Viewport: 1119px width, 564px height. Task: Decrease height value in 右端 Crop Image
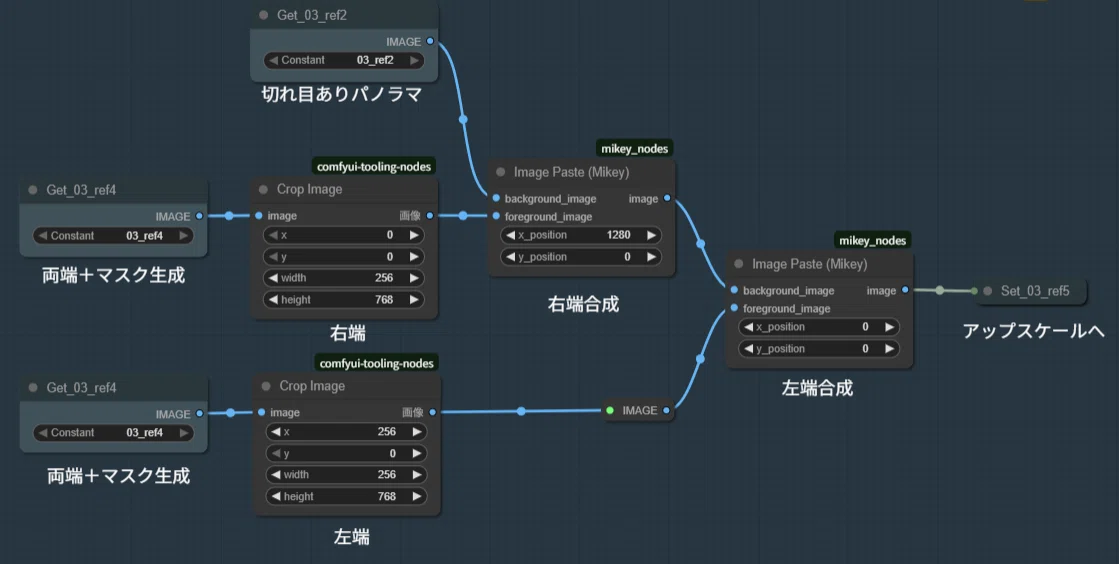pos(273,300)
